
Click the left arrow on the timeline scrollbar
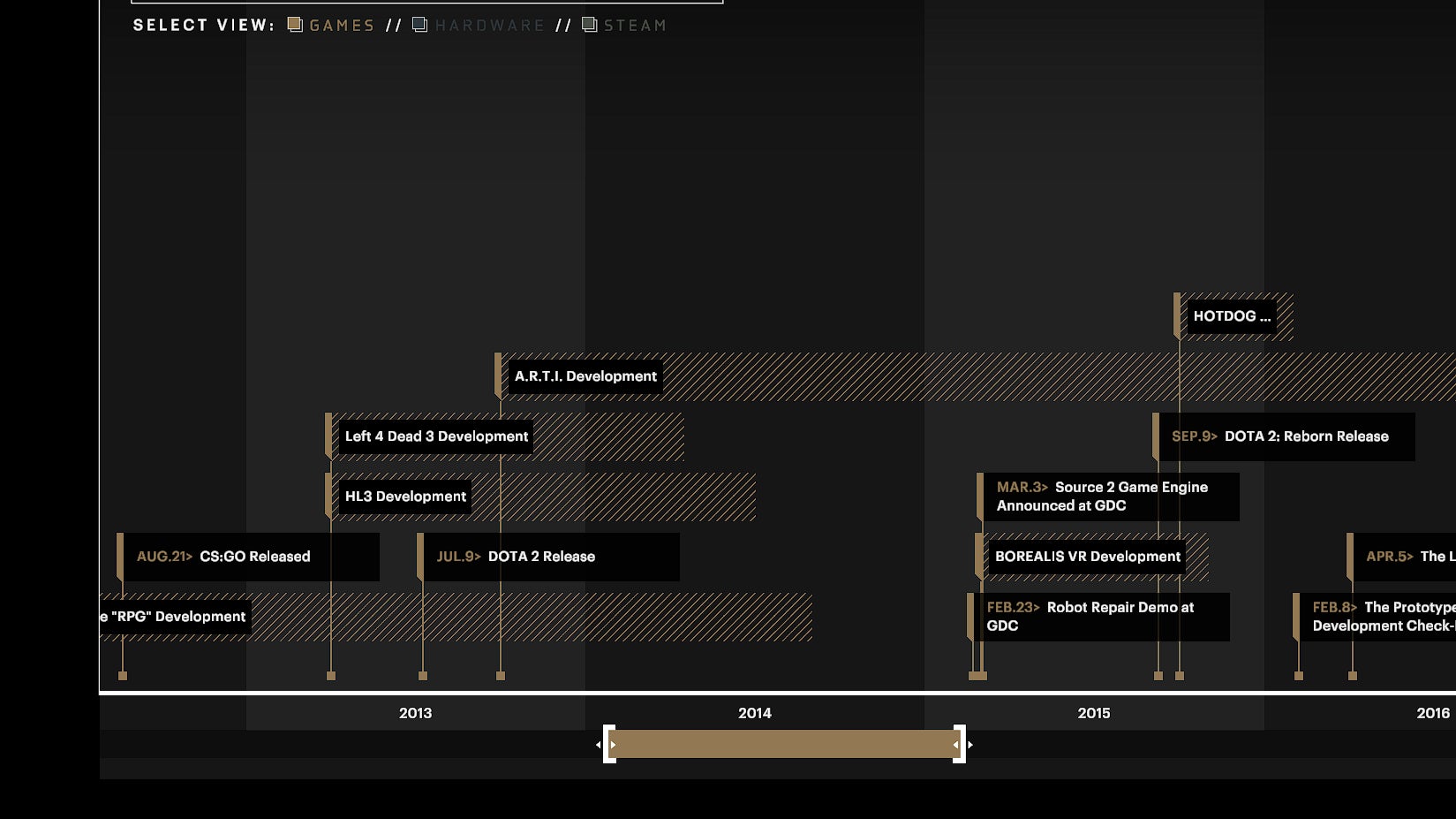pyautogui.click(x=598, y=745)
